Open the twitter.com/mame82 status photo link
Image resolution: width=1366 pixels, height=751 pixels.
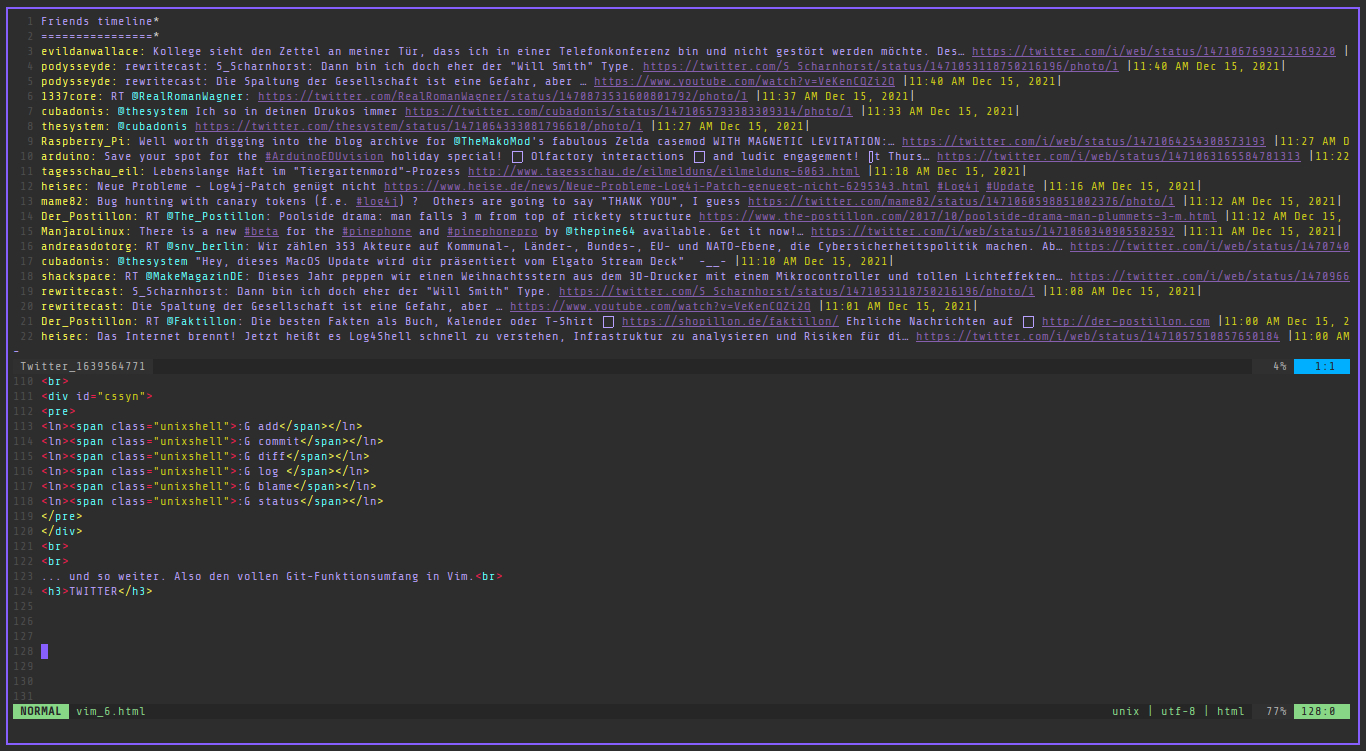tap(961, 201)
